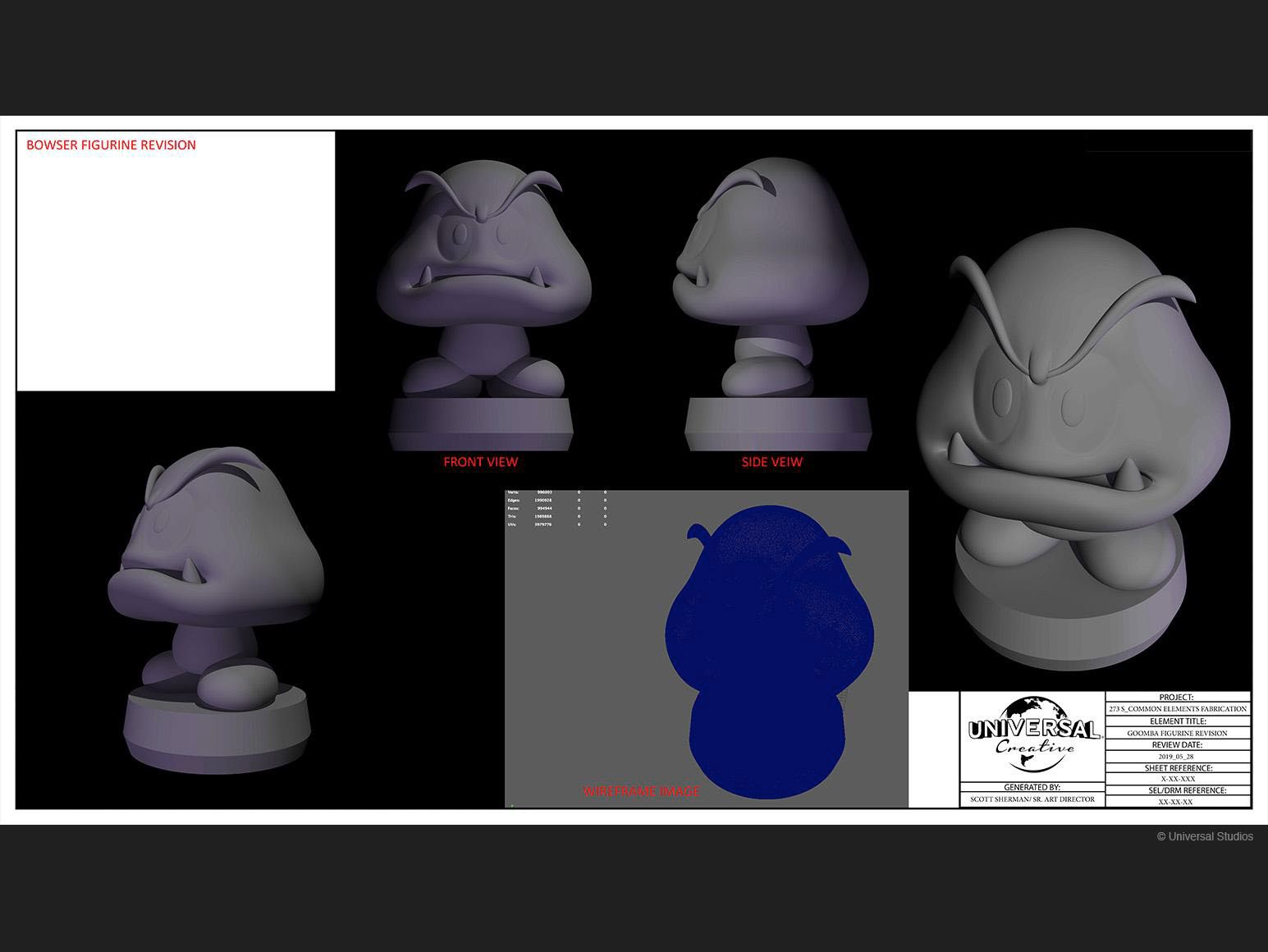This screenshot has width=1268, height=952.
Task: Click the 'REVIEW DATE:' header cell
Action: click(1178, 745)
